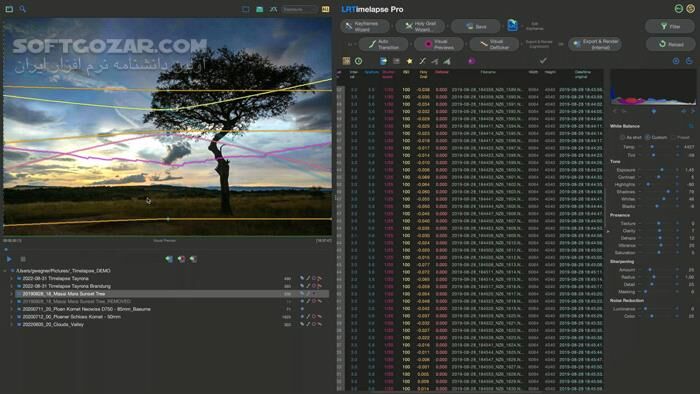Screen dimensions: 700x394
Task: Click the green circular icon at top-right corner
Action: click(x=679, y=9)
